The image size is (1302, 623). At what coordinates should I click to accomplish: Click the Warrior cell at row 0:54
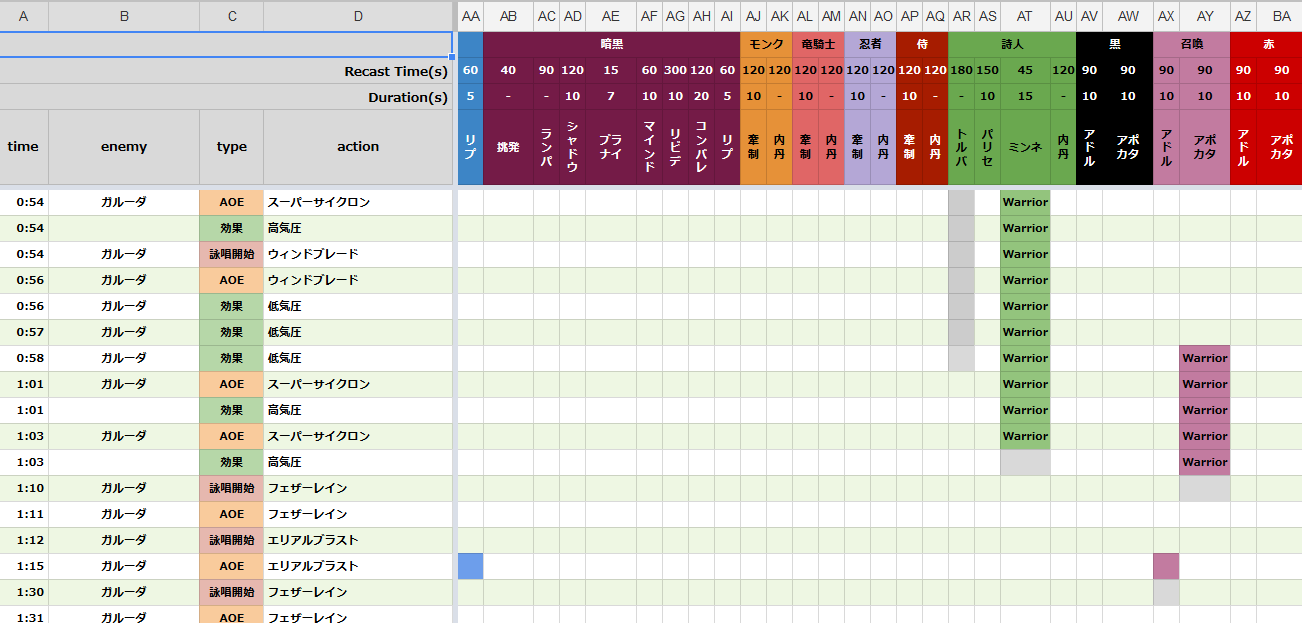[1023, 202]
